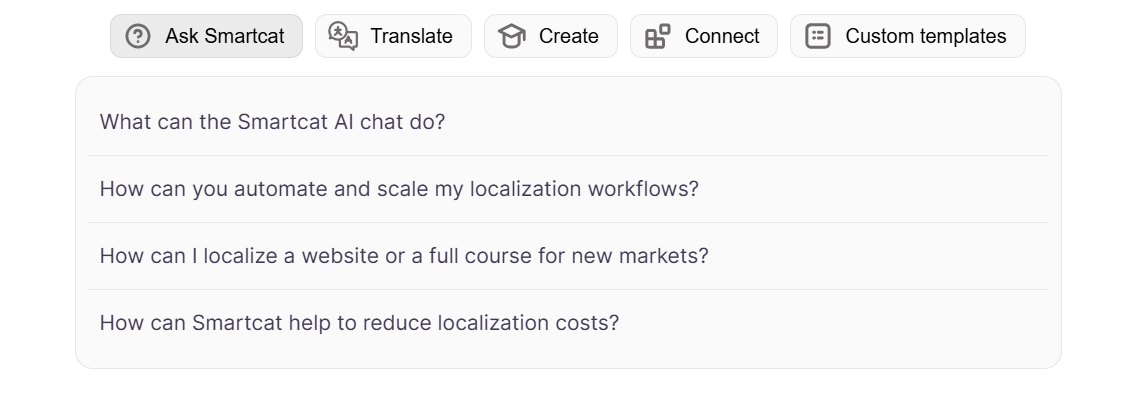Click the Custom templates list icon
1122x405 pixels.
coord(818,36)
